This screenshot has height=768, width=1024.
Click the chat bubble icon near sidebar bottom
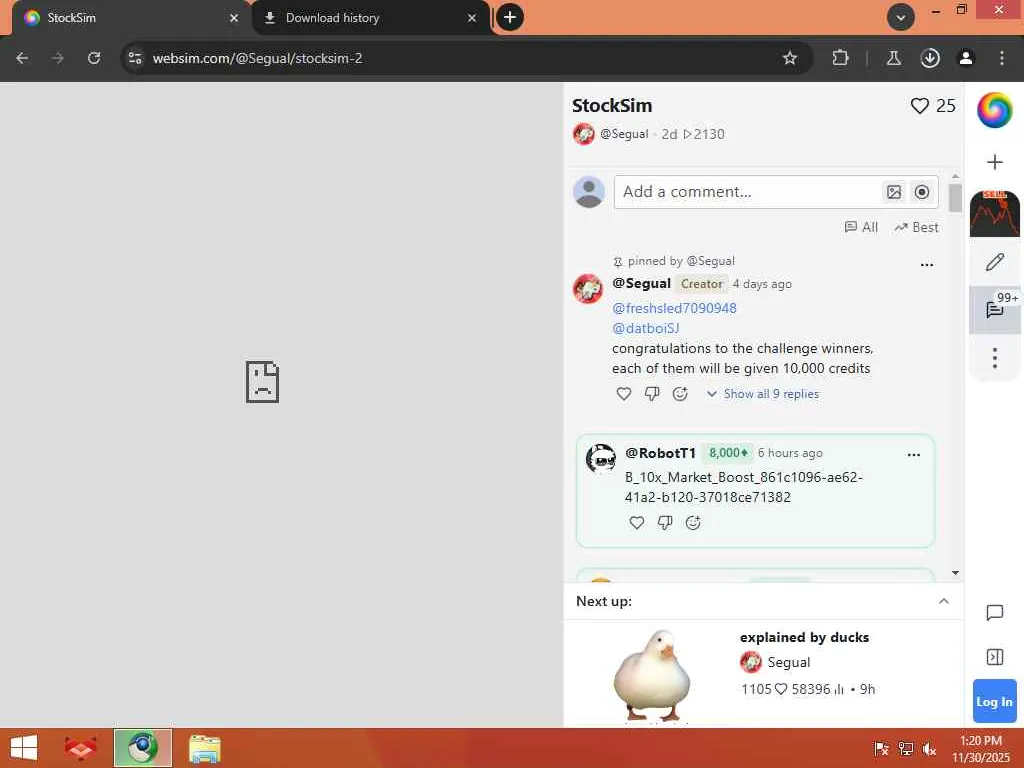coord(994,613)
